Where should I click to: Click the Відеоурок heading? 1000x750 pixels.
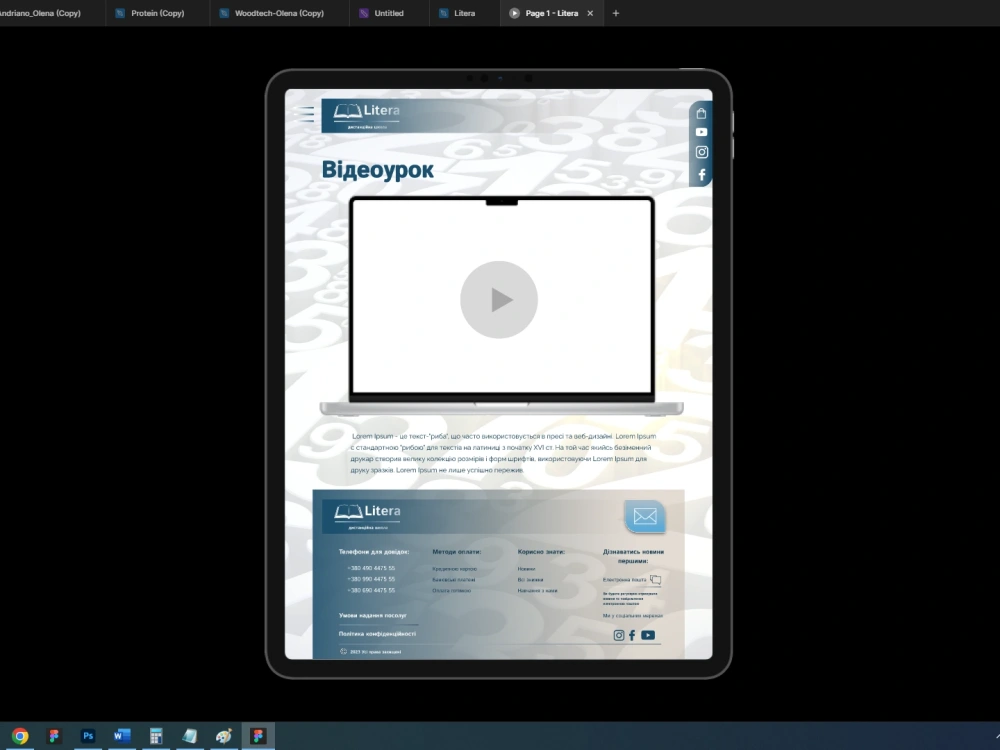(x=378, y=170)
